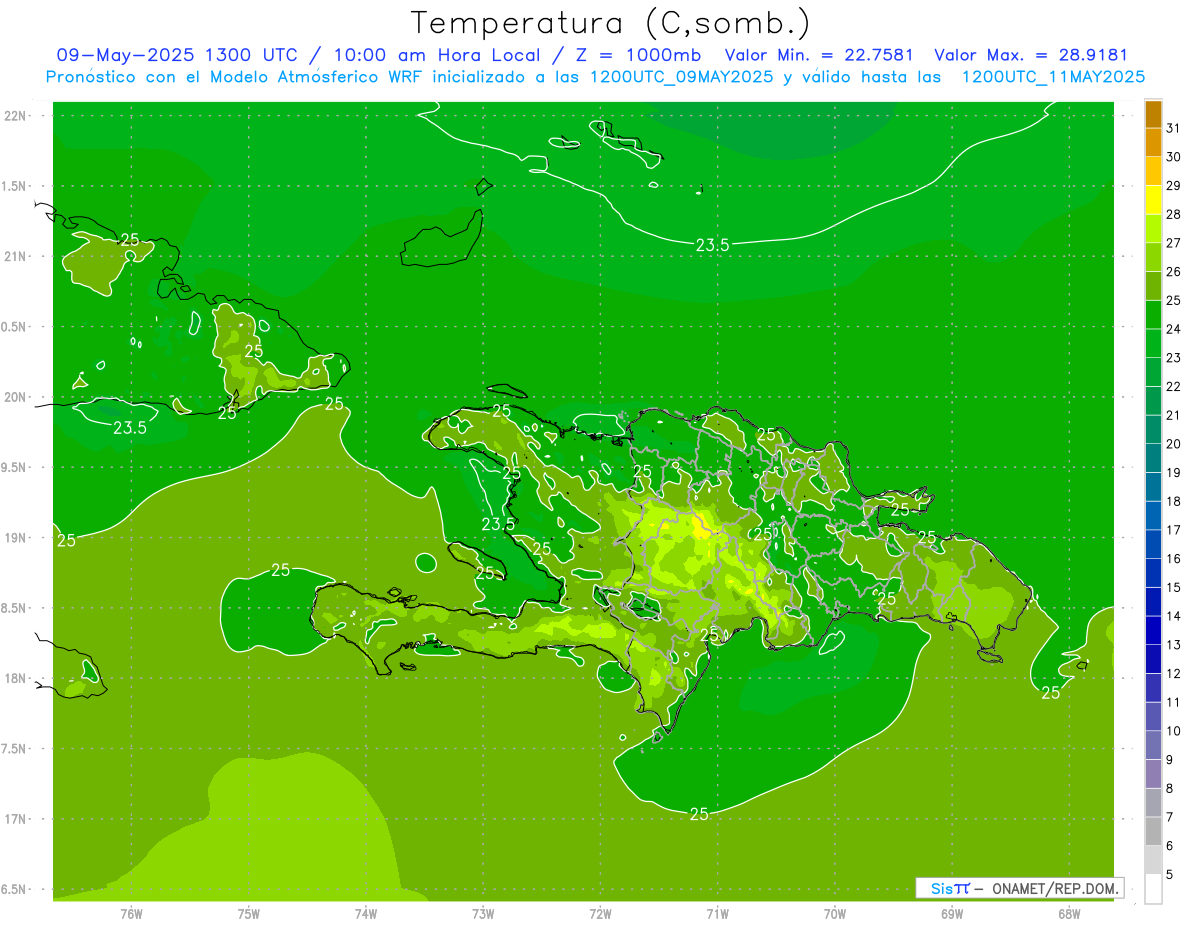Click 'Valor Max. = 28.9181' in header
The image size is (1200, 927).
(x=1031, y=55)
